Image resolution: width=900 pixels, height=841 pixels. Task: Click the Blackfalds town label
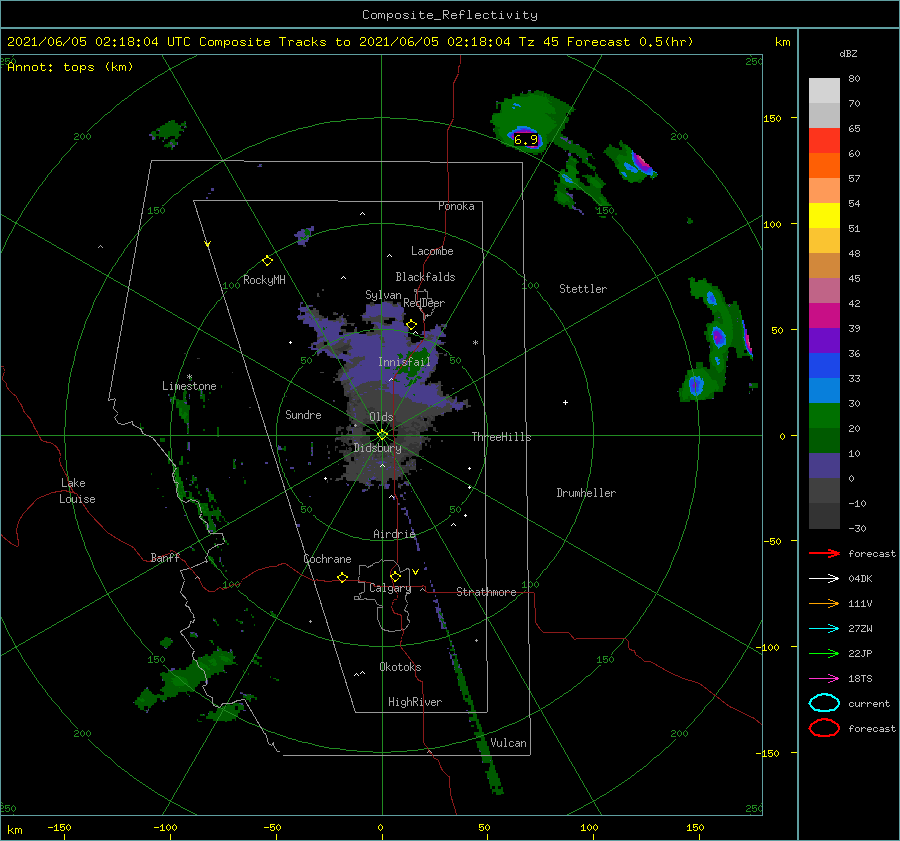(425, 277)
